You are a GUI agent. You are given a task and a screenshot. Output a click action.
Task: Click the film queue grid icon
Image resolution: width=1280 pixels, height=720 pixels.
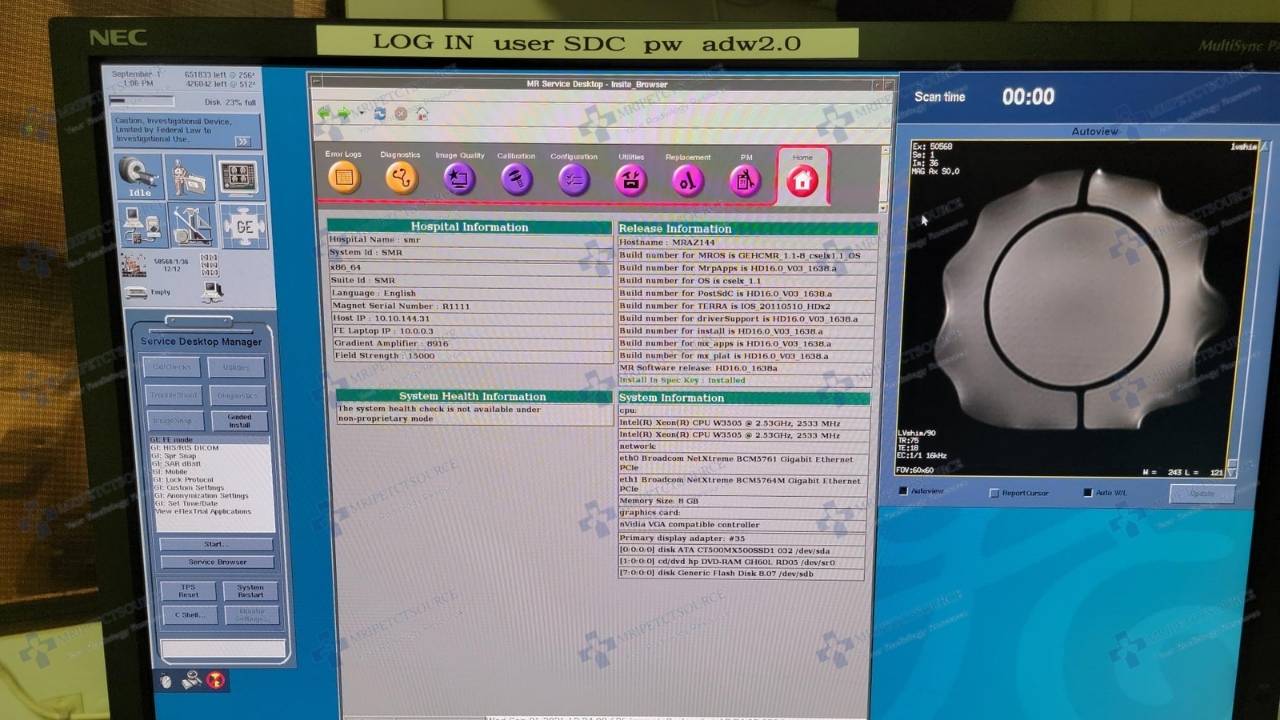point(209,264)
